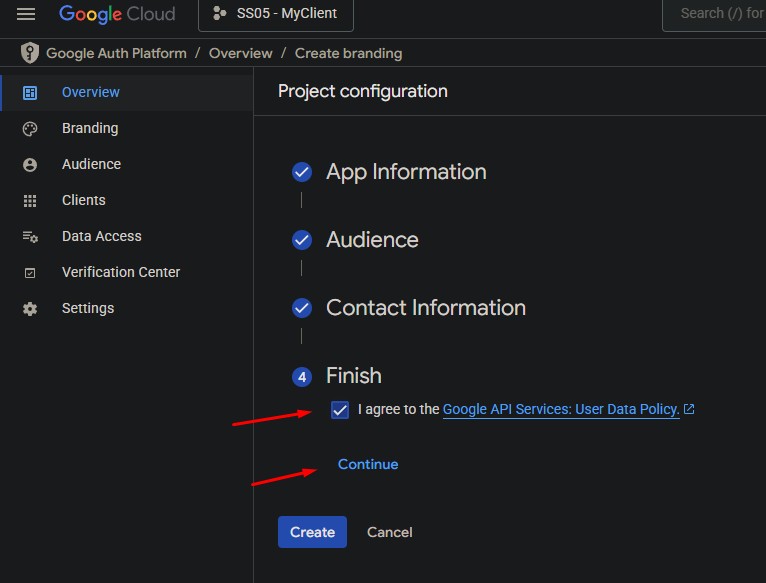The image size is (766, 583).
Task: Select Data Access in the sidebar
Action: (x=101, y=236)
